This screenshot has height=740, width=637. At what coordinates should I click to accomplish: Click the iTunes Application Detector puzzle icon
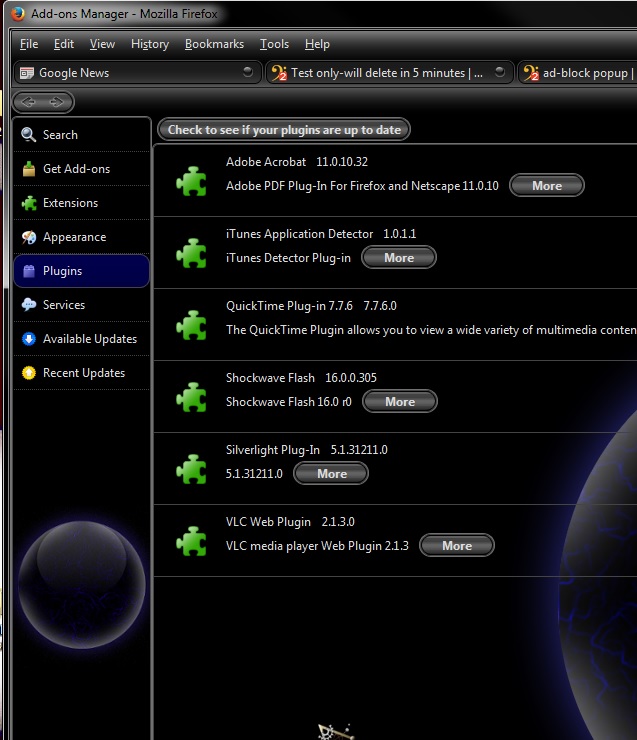coord(191,253)
